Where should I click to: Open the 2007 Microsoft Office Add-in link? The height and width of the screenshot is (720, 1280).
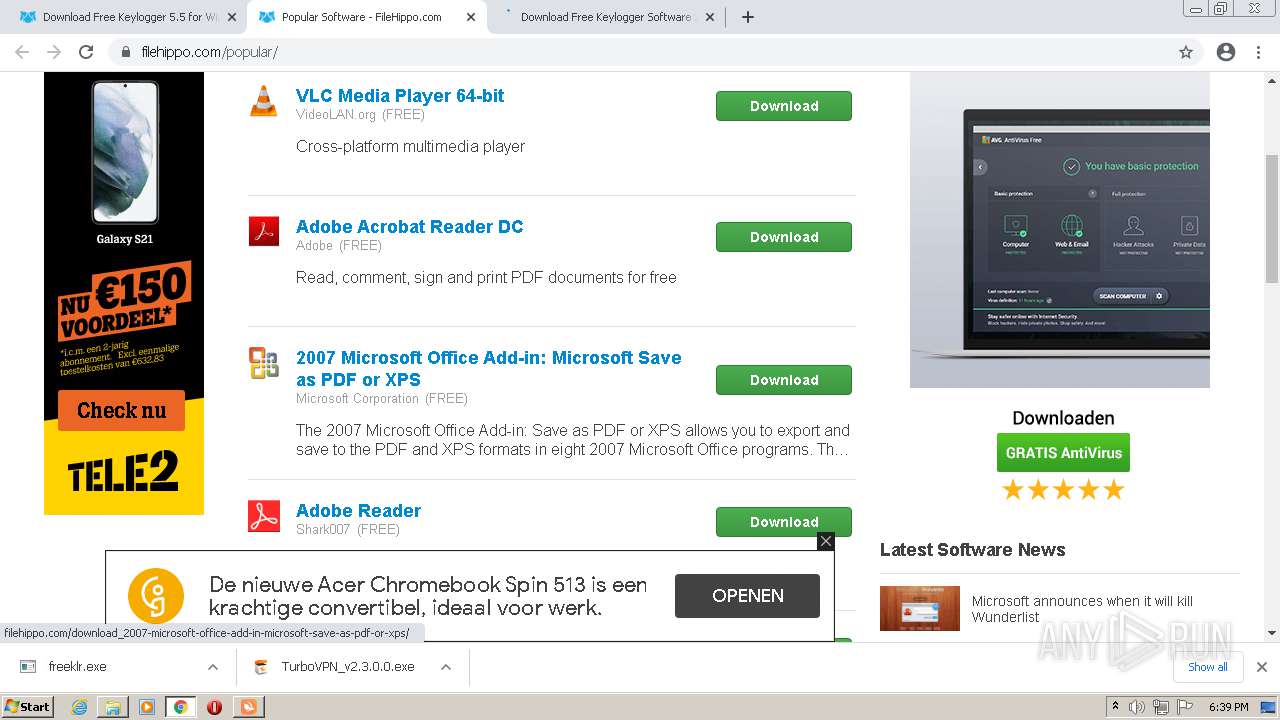(489, 368)
